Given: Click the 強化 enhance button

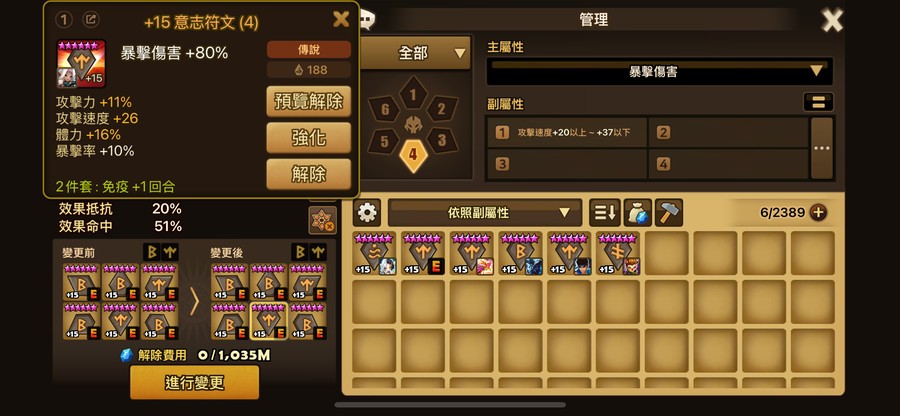Looking at the screenshot, I should pyautogui.click(x=309, y=138).
